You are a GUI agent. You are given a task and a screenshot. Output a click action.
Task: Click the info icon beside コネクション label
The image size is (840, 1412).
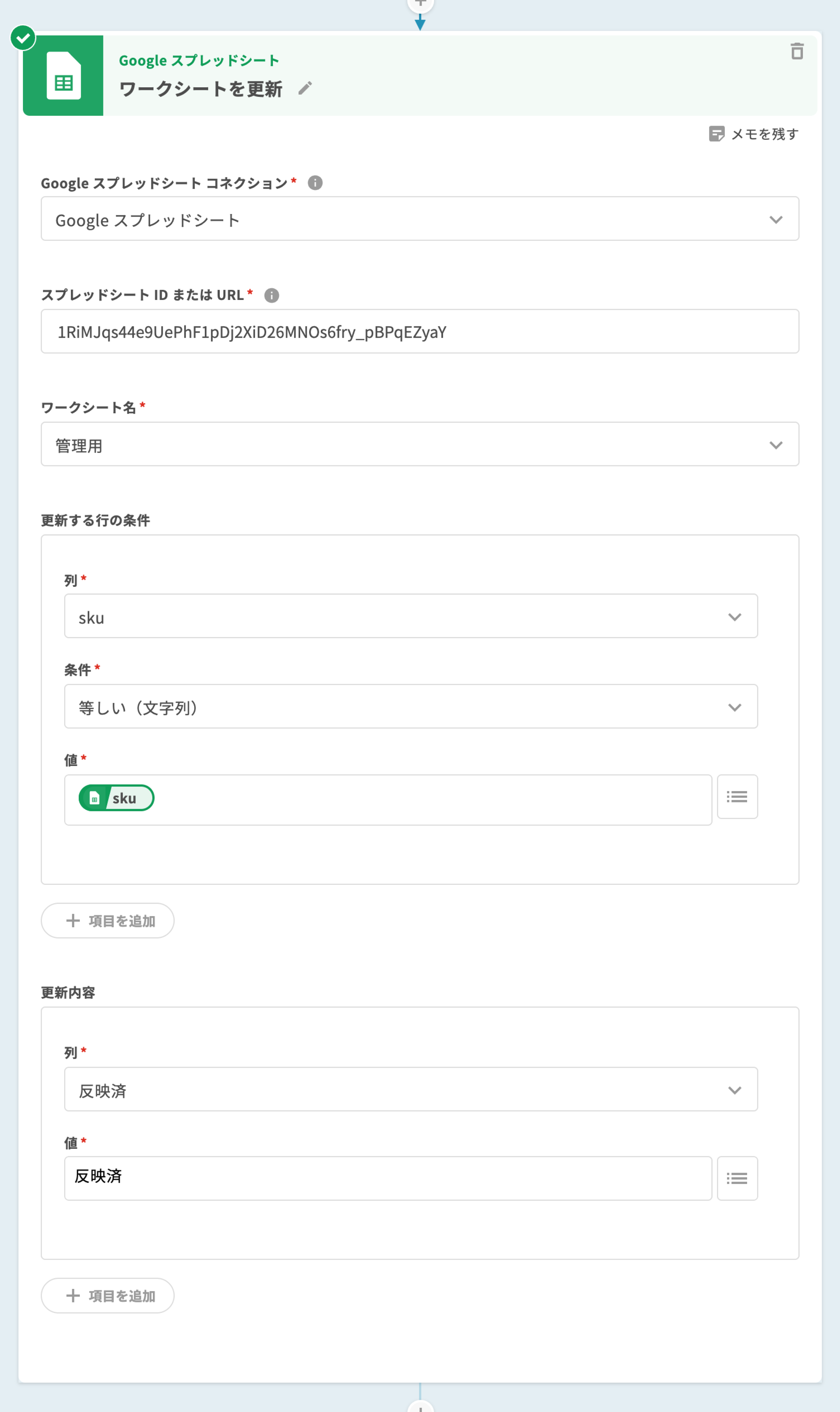pos(315,183)
